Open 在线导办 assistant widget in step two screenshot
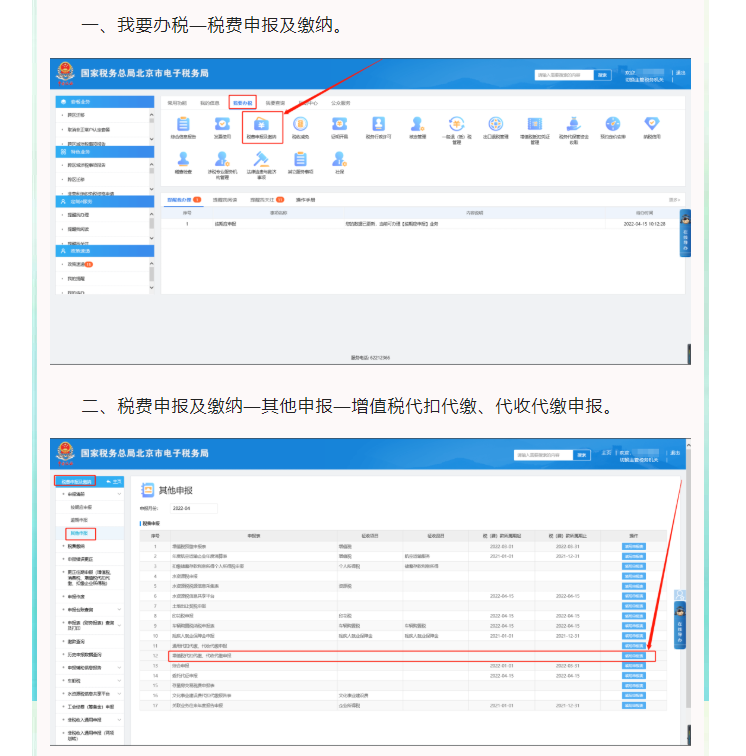This screenshot has height=756, width=746. click(680, 625)
